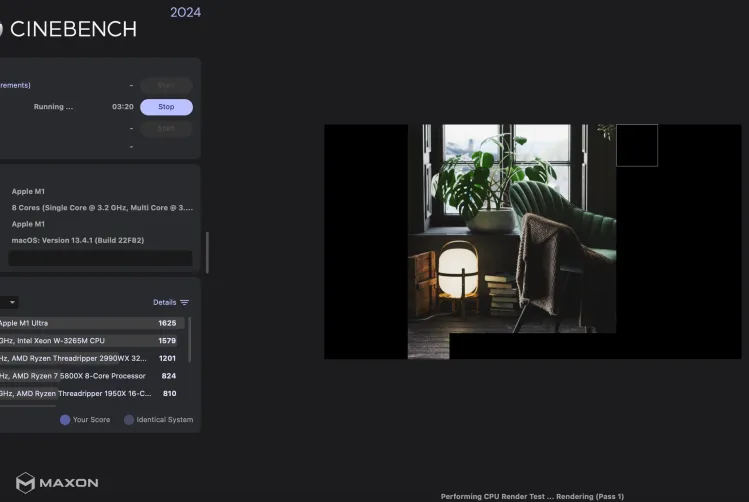Screen dimensions: 749x502
Task: Click the blank system info field
Action: (x=100, y=258)
